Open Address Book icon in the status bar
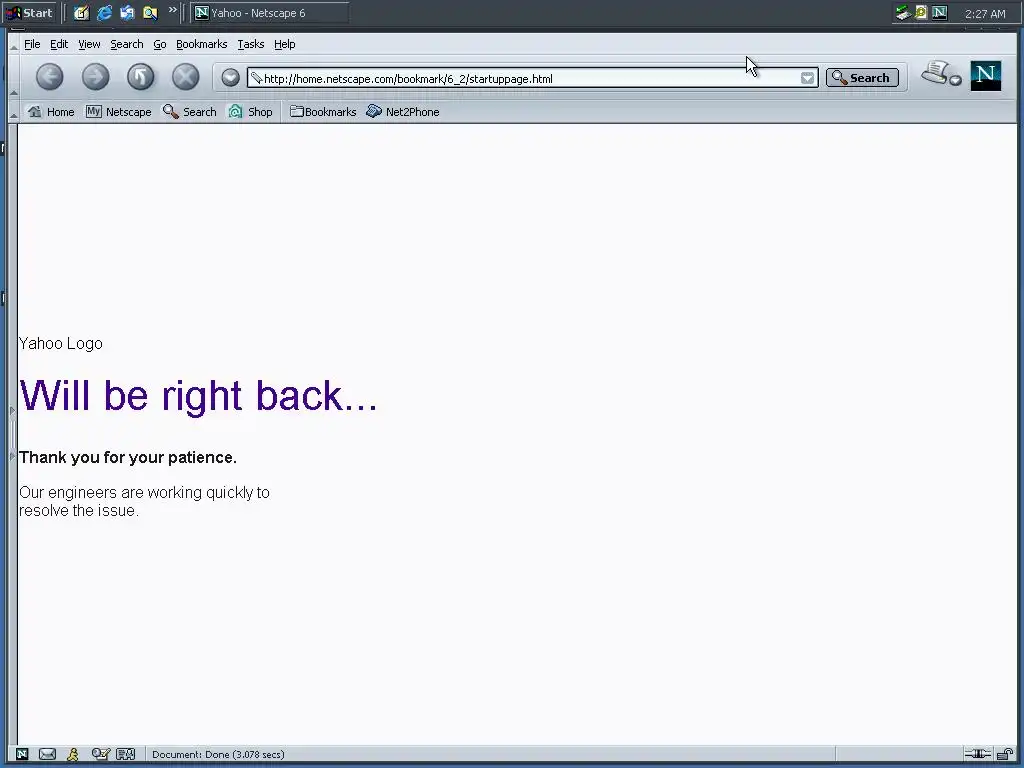This screenshot has height=768, width=1024. click(125, 754)
